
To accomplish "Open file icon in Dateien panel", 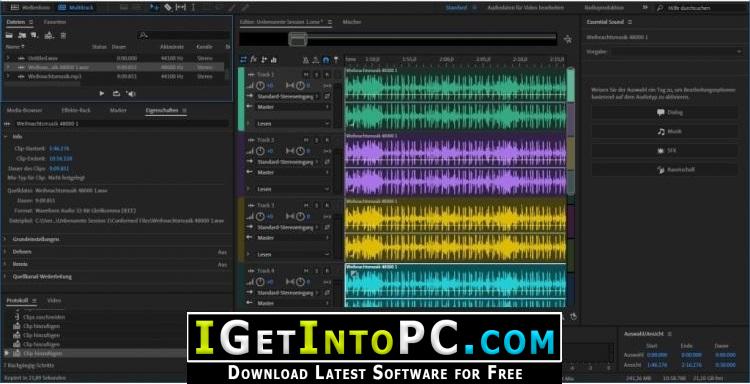I will (x=9, y=35).
